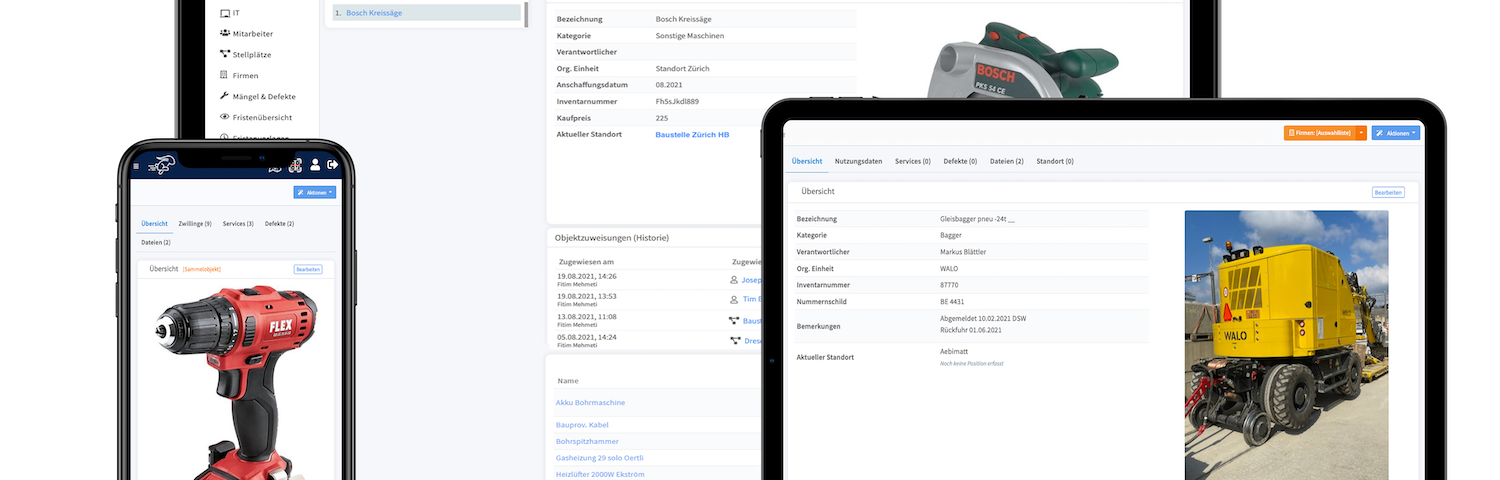Click the wrench icon for Mängel & Defekte
Image resolution: width=1500 pixels, height=480 pixels.
(x=224, y=97)
